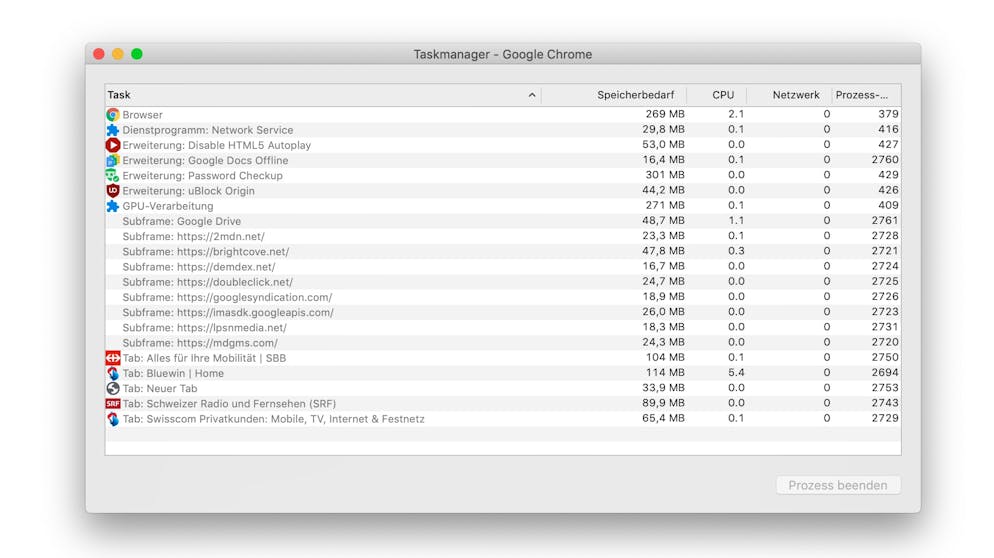The image size is (994, 558).
Task: Click process ID 379
Action: pyautogui.click(x=888, y=114)
